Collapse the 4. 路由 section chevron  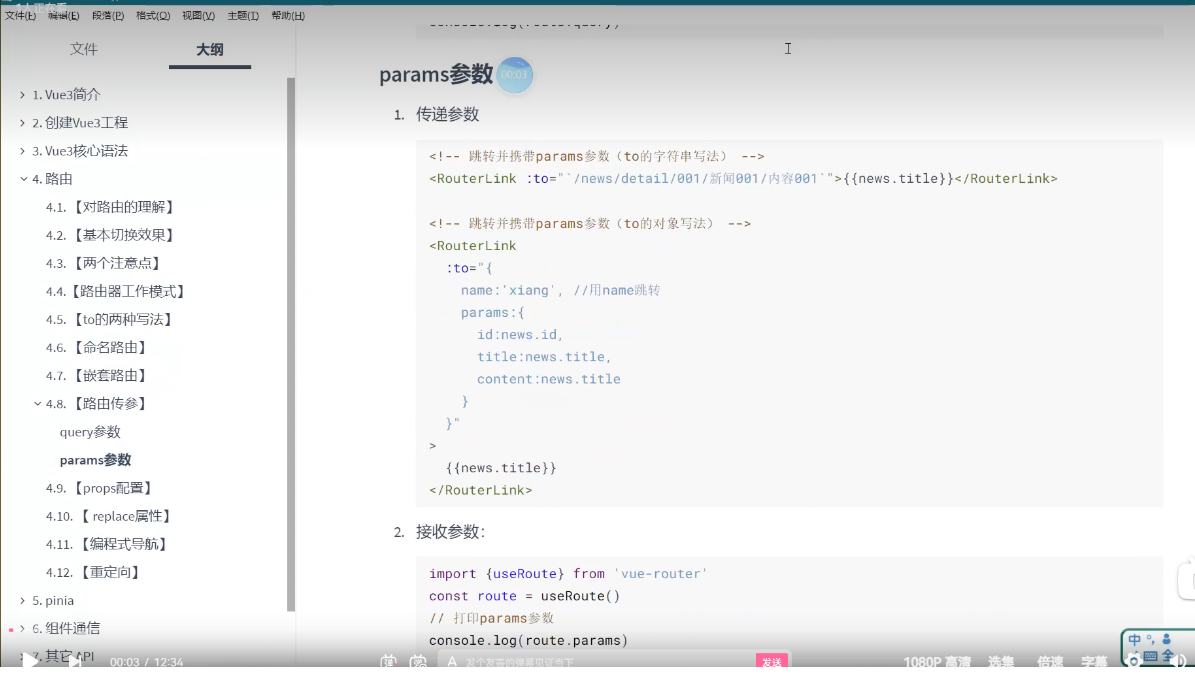[24, 179]
